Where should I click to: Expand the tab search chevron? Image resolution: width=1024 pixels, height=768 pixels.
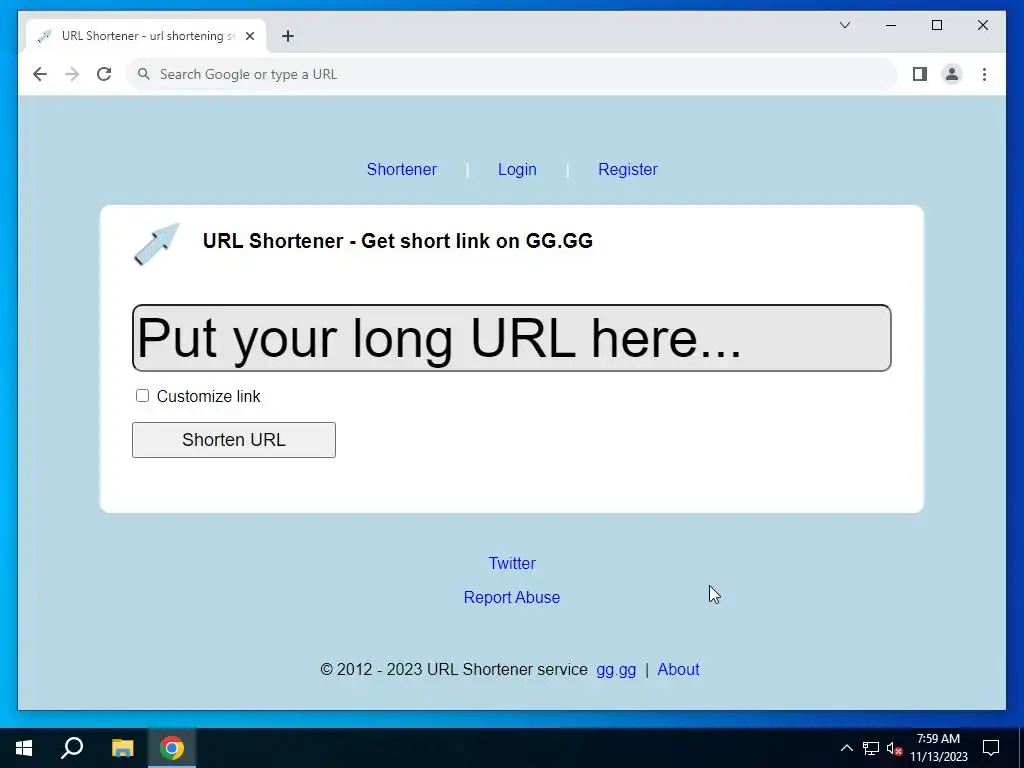(x=844, y=25)
